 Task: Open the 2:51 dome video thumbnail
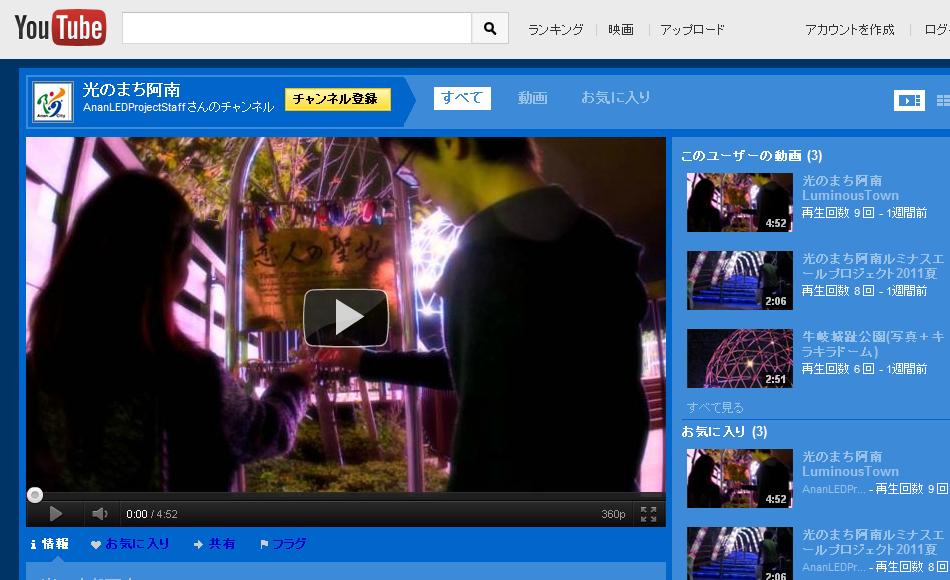click(740, 358)
